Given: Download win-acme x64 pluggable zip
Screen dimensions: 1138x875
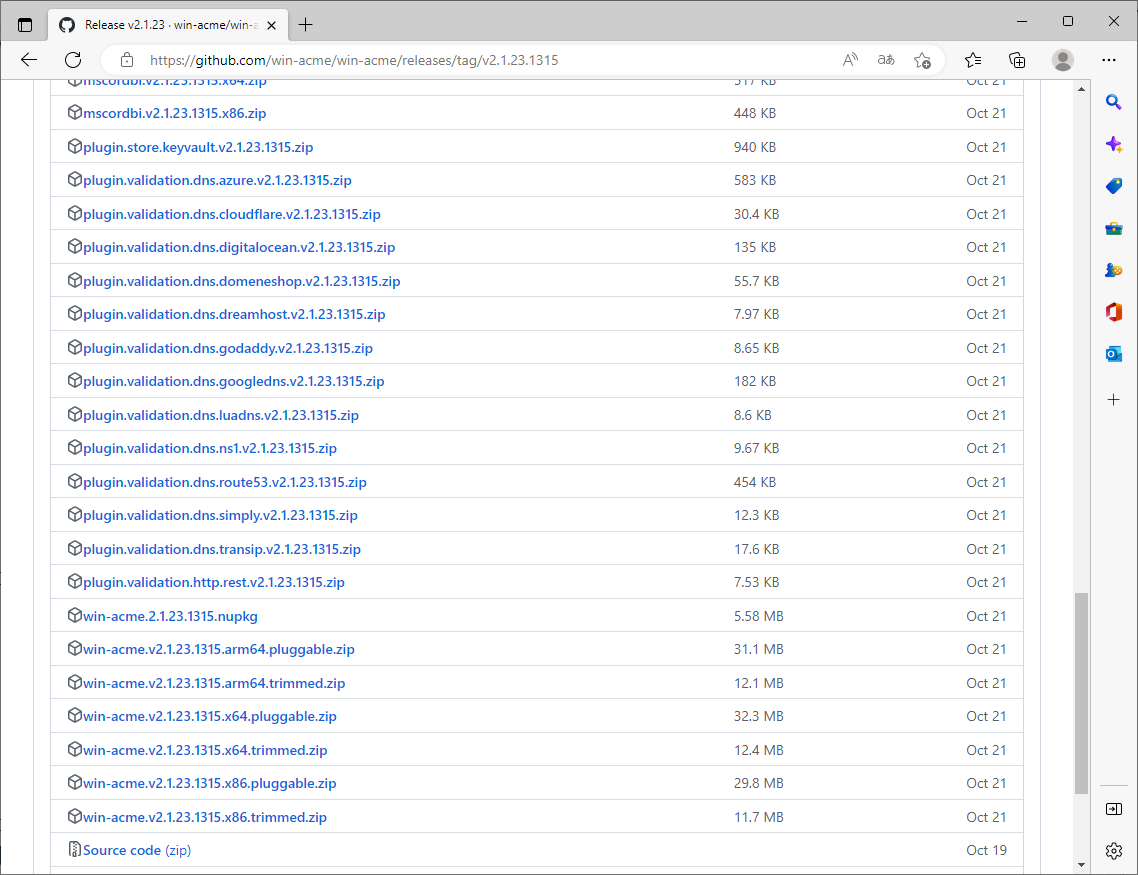Looking at the screenshot, I should pyautogui.click(x=210, y=716).
